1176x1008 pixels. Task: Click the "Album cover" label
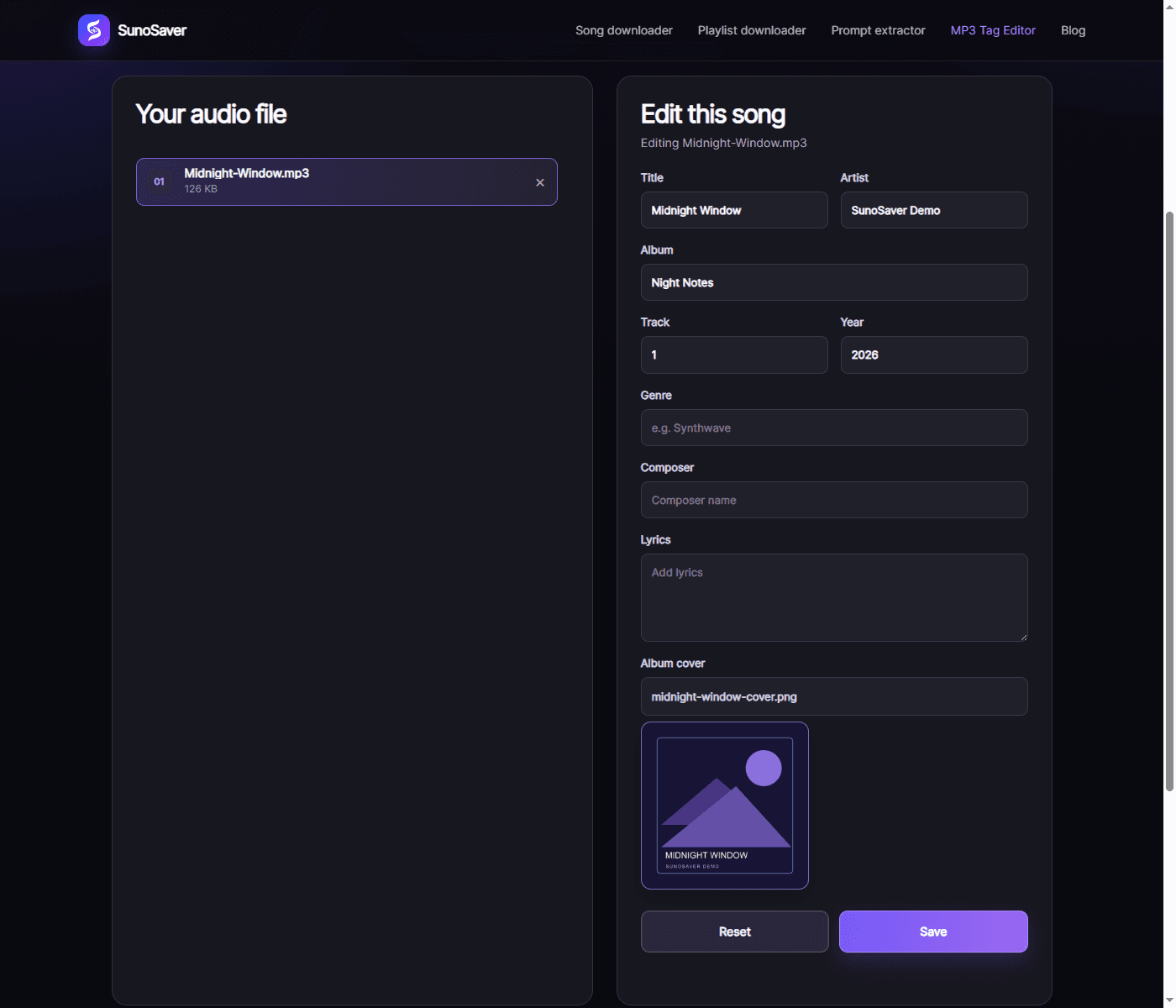click(x=673, y=664)
